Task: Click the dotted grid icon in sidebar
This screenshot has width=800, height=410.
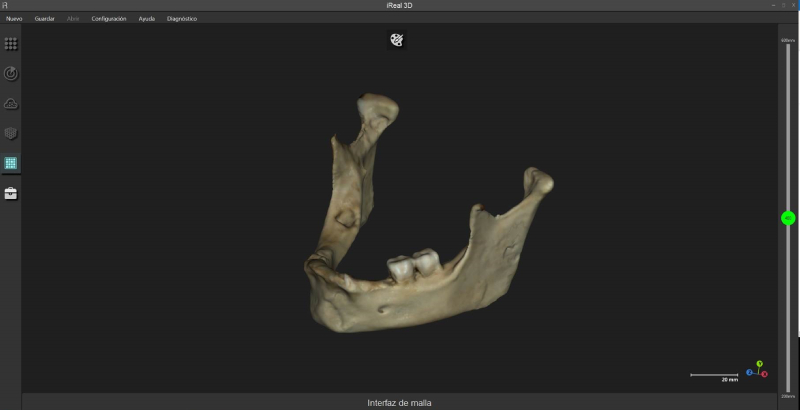Action: coord(11,44)
